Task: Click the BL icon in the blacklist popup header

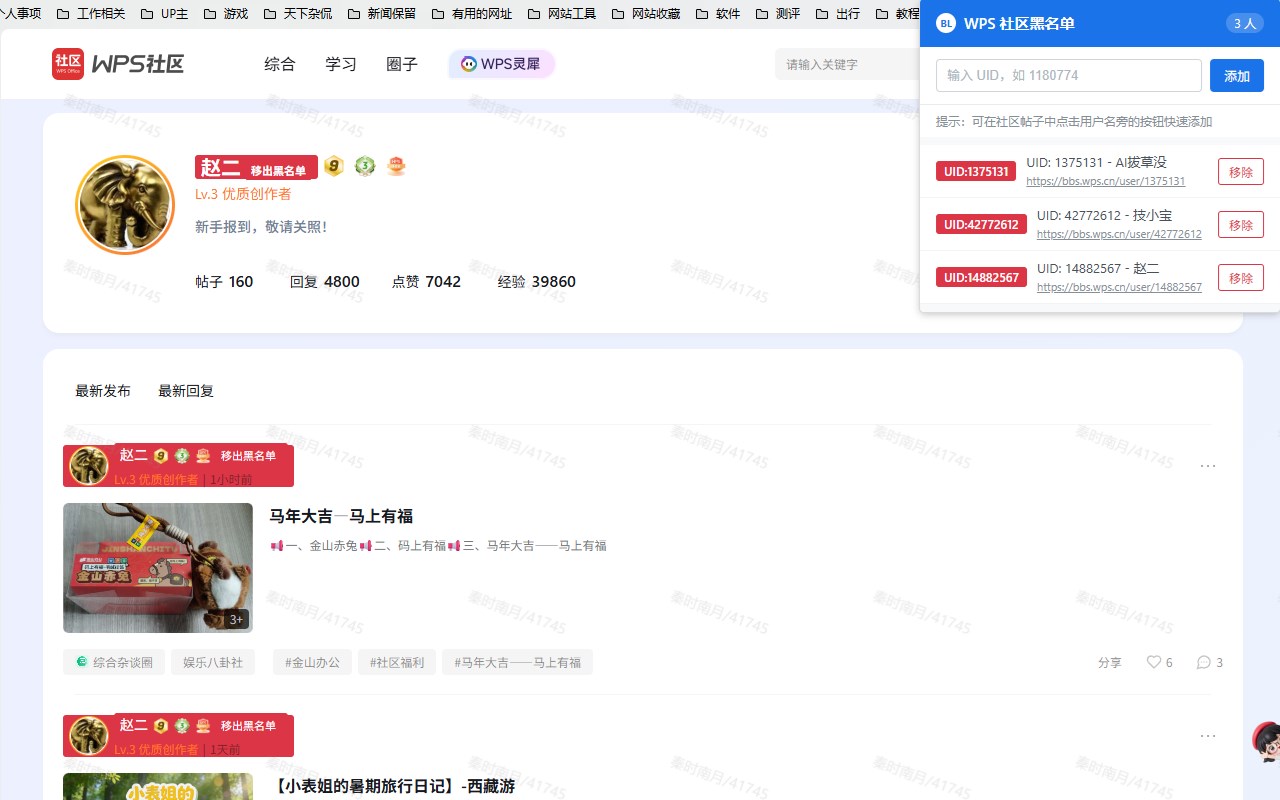Action: (x=946, y=24)
